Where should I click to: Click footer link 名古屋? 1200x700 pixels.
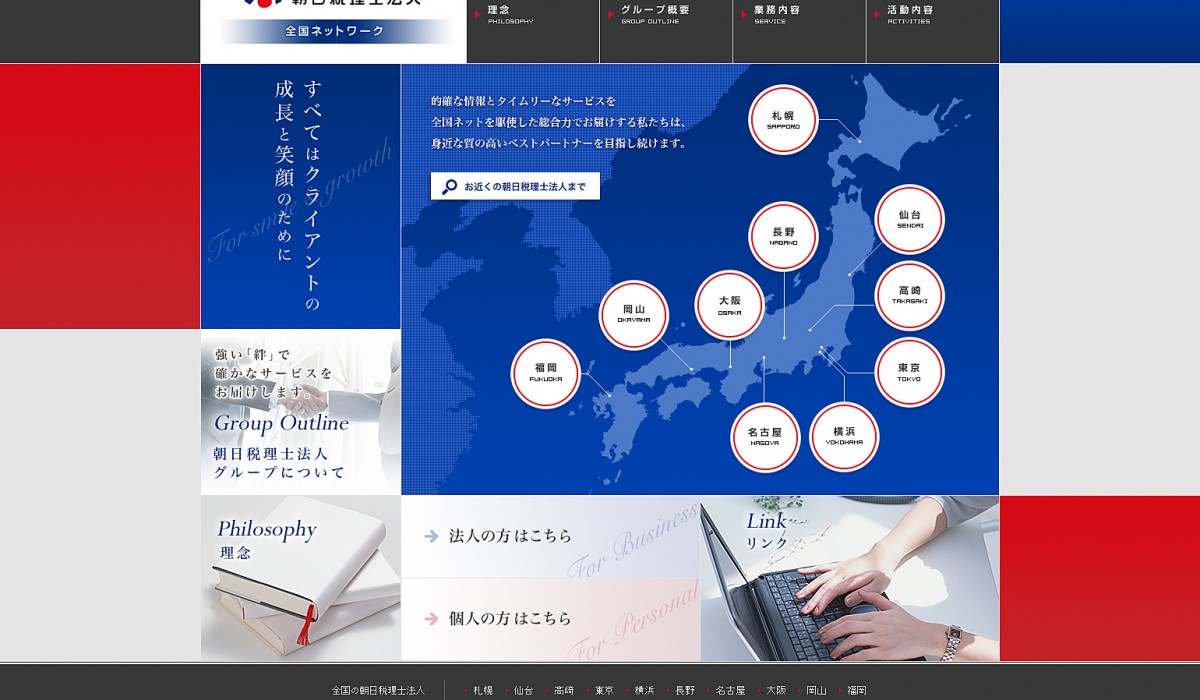[x=730, y=690]
